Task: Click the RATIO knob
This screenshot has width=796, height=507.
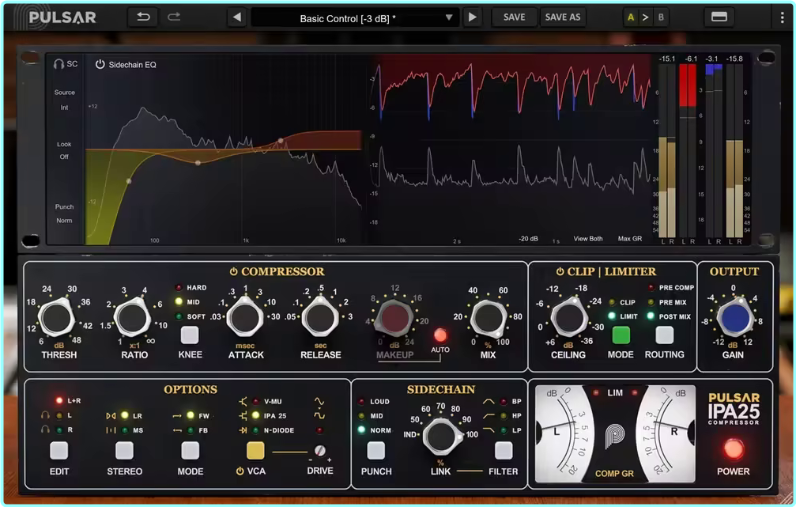Action: coord(132,318)
